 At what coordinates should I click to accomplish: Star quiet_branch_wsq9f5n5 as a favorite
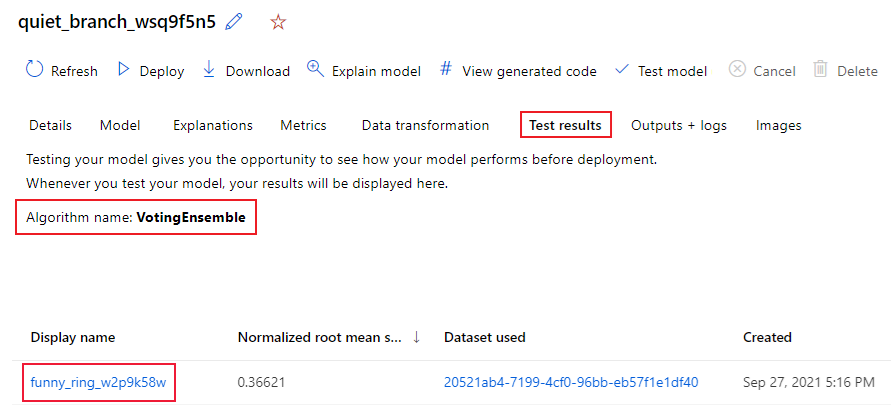click(278, 22)
